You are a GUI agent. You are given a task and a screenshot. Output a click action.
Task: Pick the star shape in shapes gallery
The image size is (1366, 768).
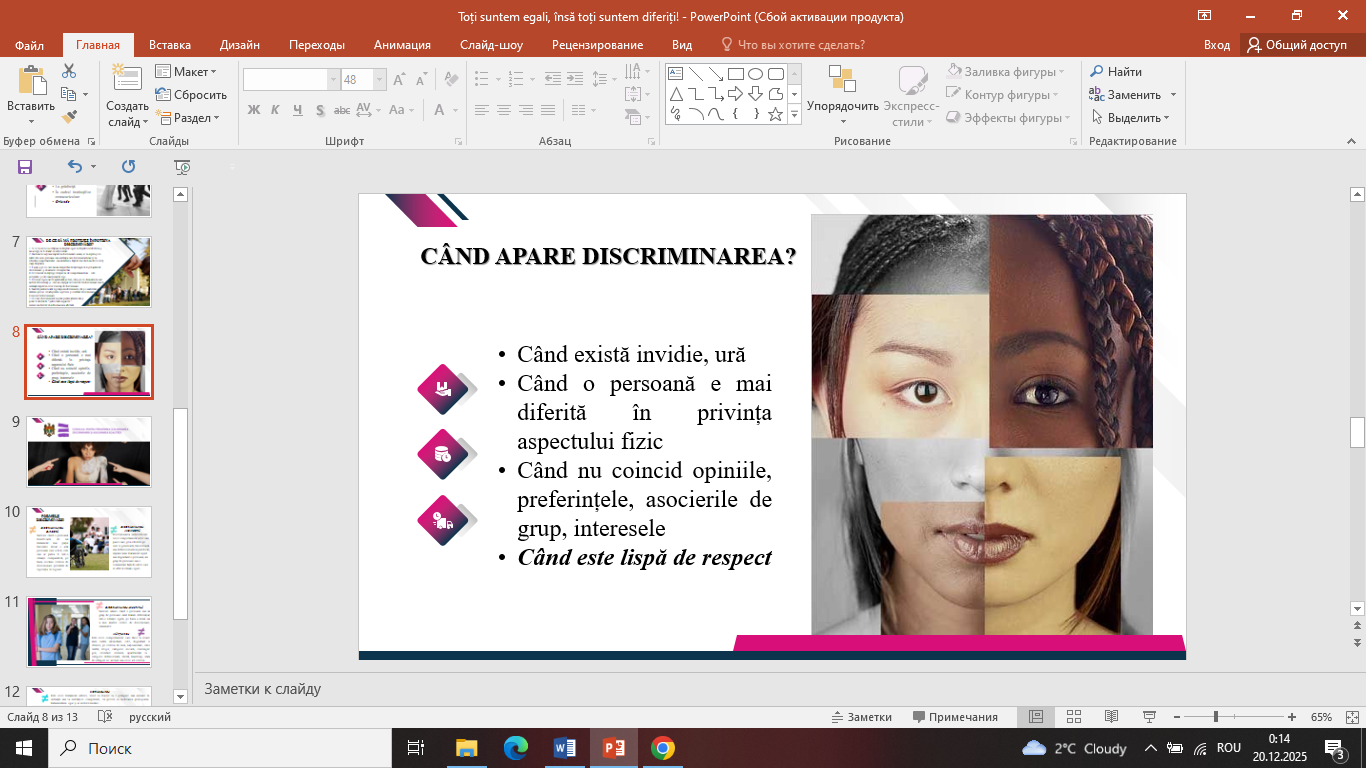coord(775,114)
